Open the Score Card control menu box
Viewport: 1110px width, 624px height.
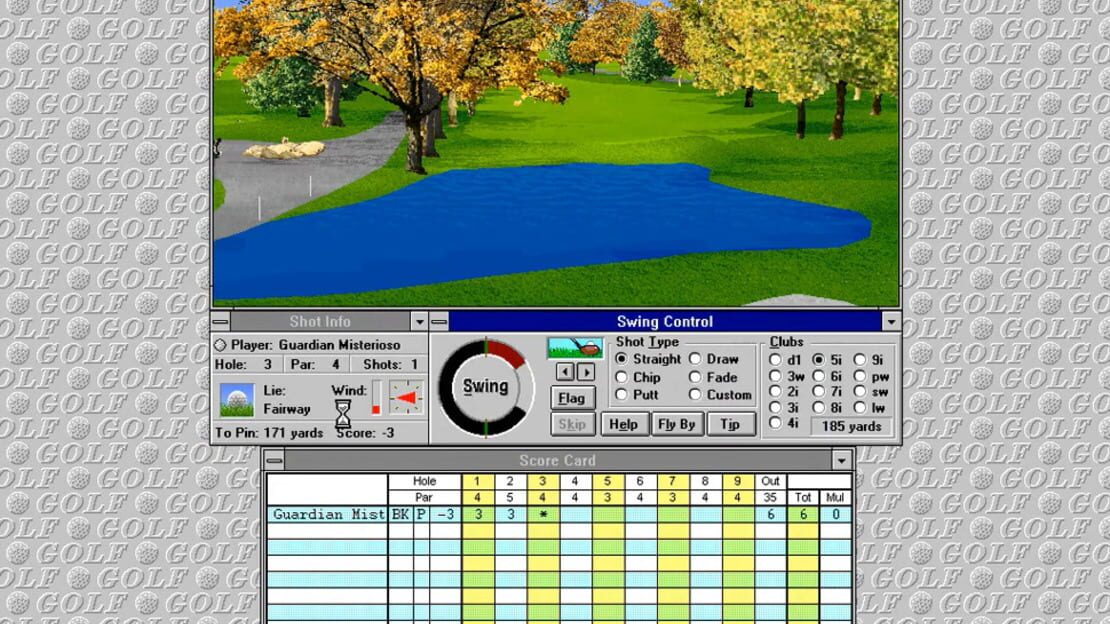[274, 460]
